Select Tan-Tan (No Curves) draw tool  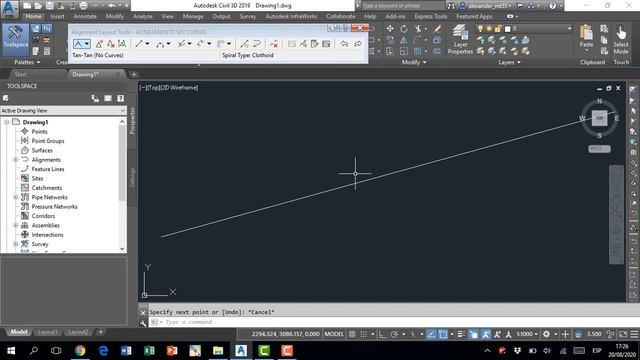tap(82, 44)
